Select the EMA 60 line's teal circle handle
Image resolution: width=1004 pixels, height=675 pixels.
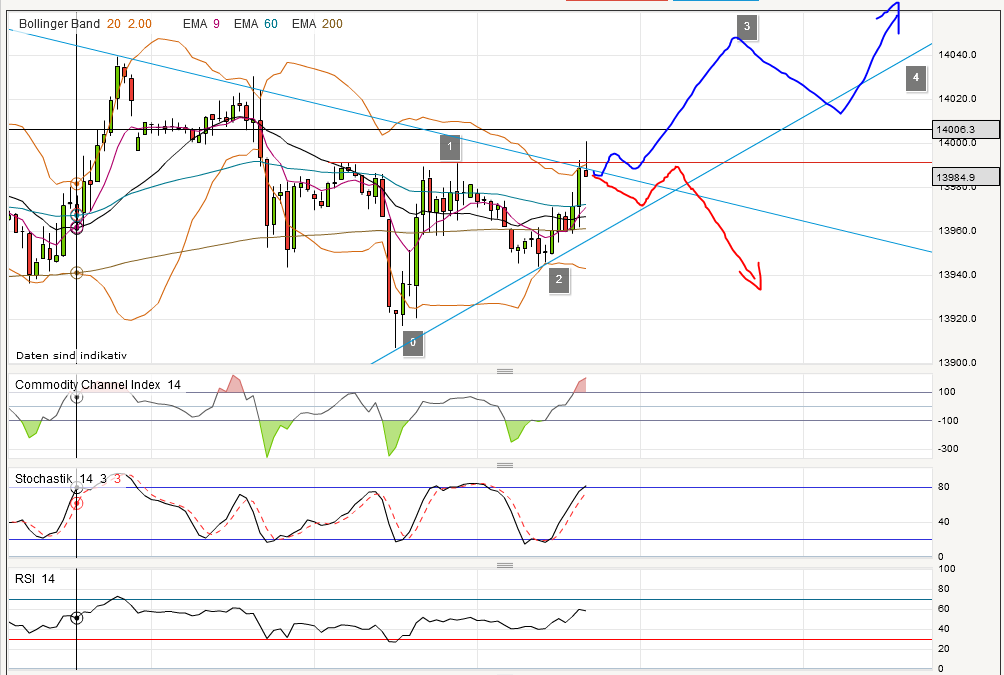pos(76,215)
